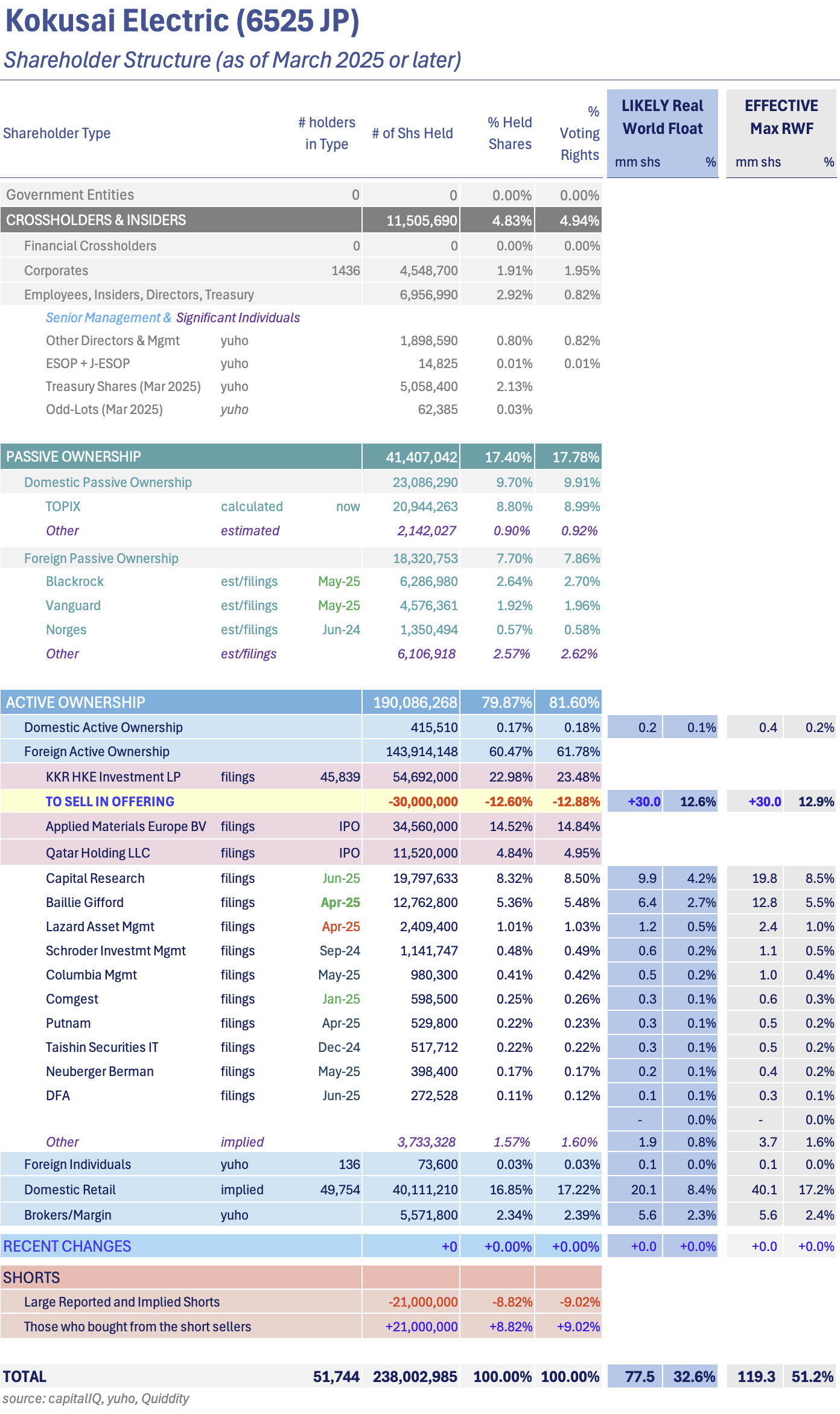Click the Kokusai Electric (6525 JP) title
The height and width of the screenshot is (1414, 840).
click(182, 22)
